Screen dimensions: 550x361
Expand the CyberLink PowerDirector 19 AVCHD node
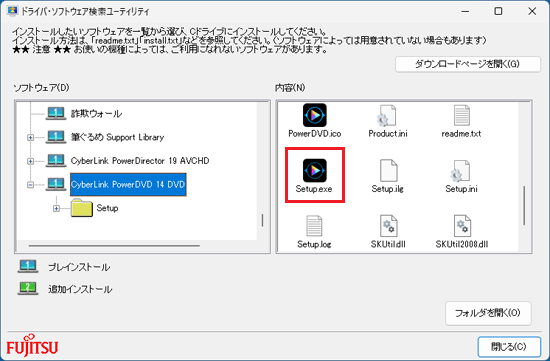31,161
